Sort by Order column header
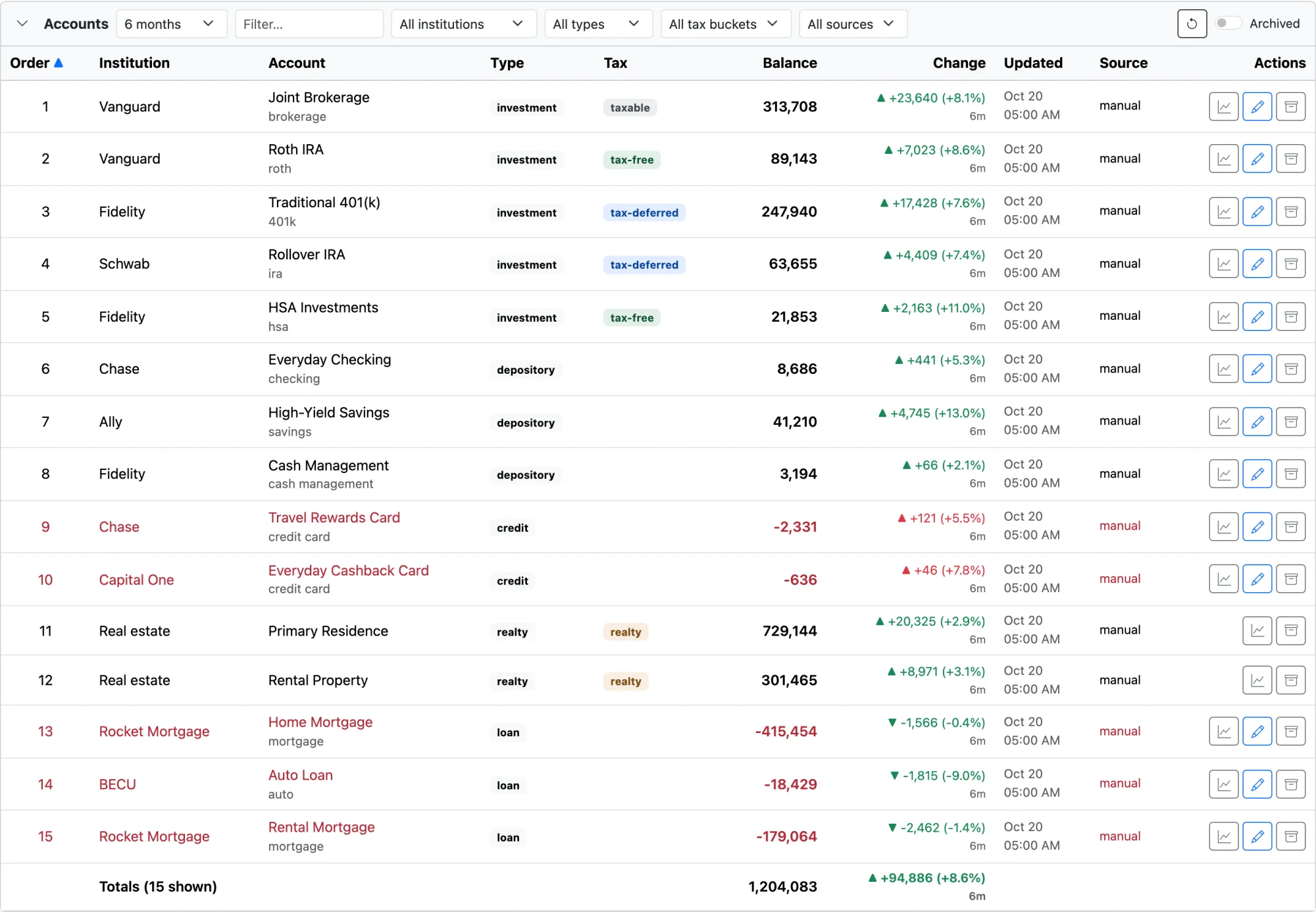1316x912 pixels. point(36,63)
